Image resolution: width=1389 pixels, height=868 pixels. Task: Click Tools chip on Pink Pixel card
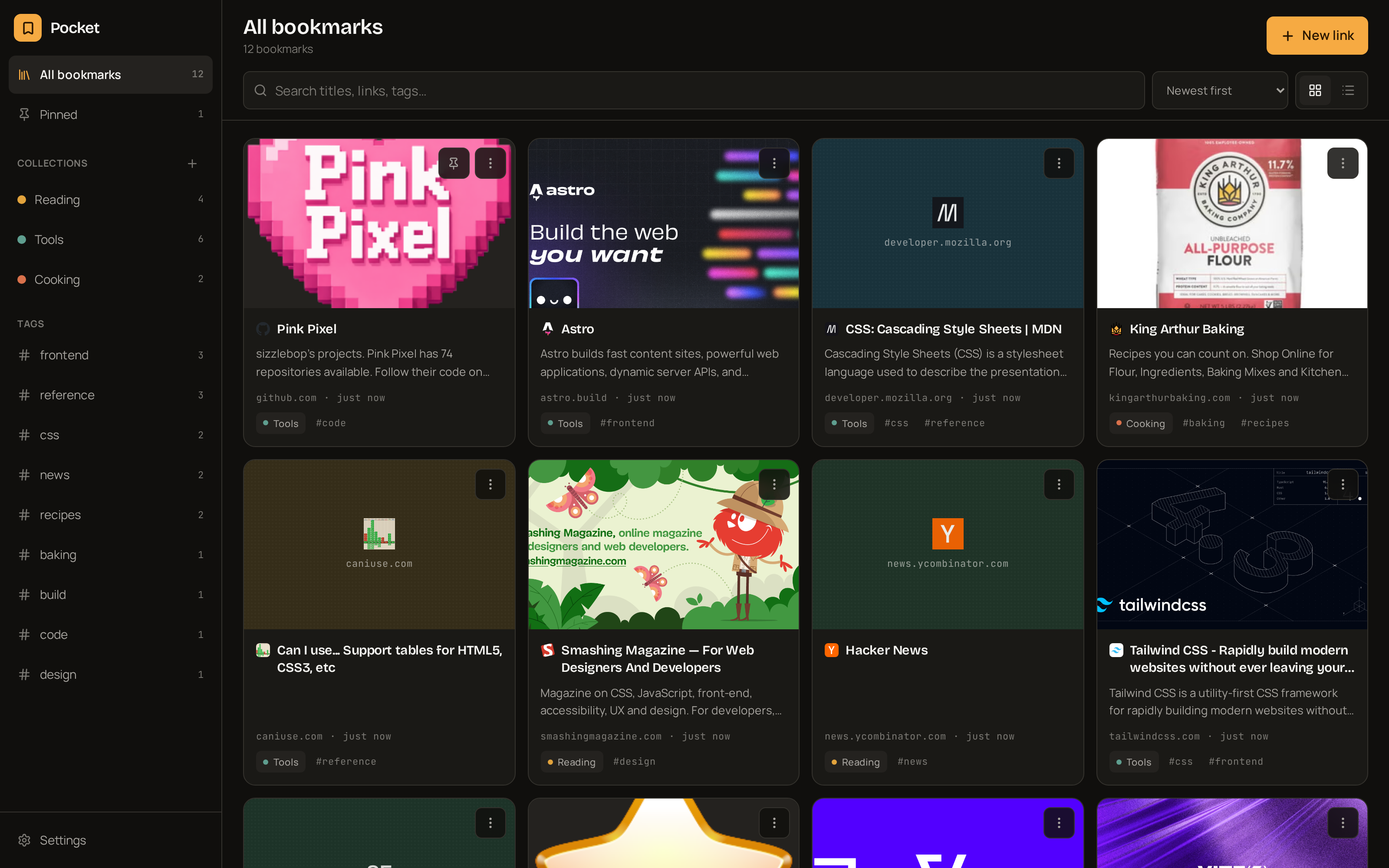click(x=281, y=423)
